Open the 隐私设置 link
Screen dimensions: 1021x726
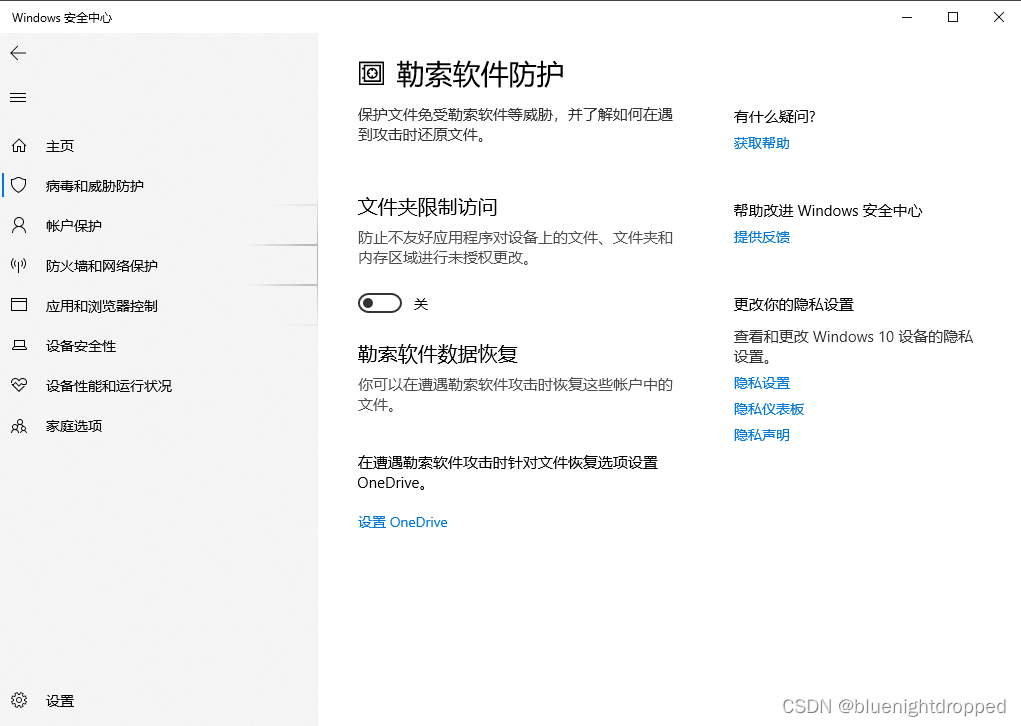(761, 383)
